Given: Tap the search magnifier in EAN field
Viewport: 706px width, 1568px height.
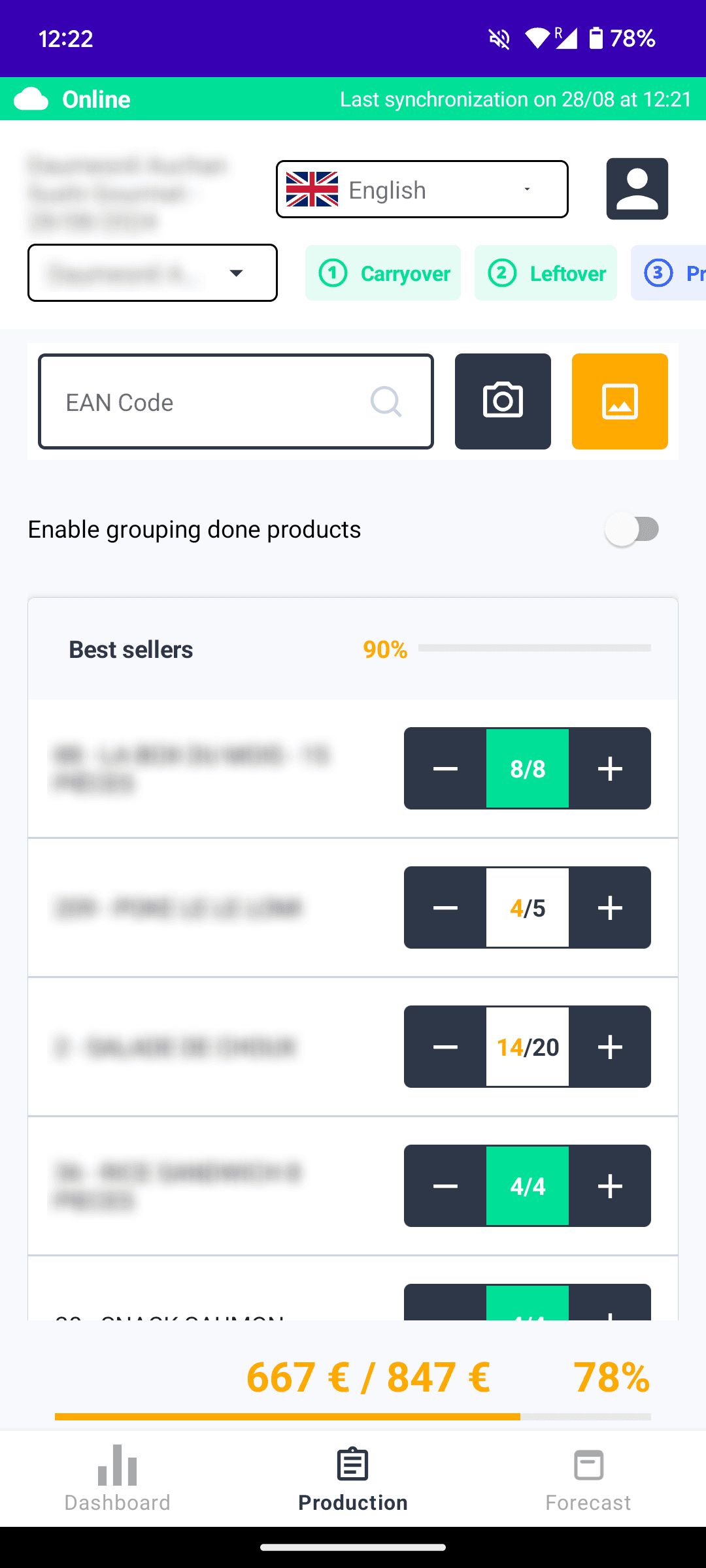Looking at the screenshot, I should point(386,401).
